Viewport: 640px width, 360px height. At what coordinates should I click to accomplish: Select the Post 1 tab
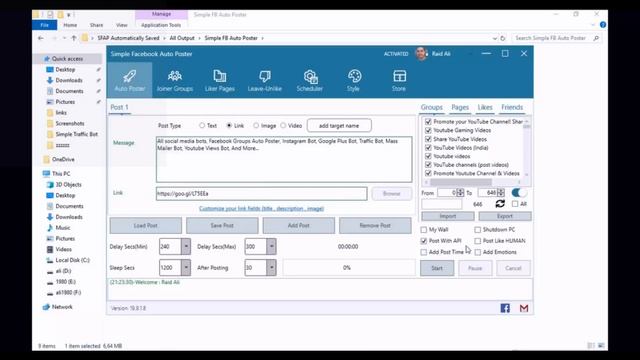point(119,107)
